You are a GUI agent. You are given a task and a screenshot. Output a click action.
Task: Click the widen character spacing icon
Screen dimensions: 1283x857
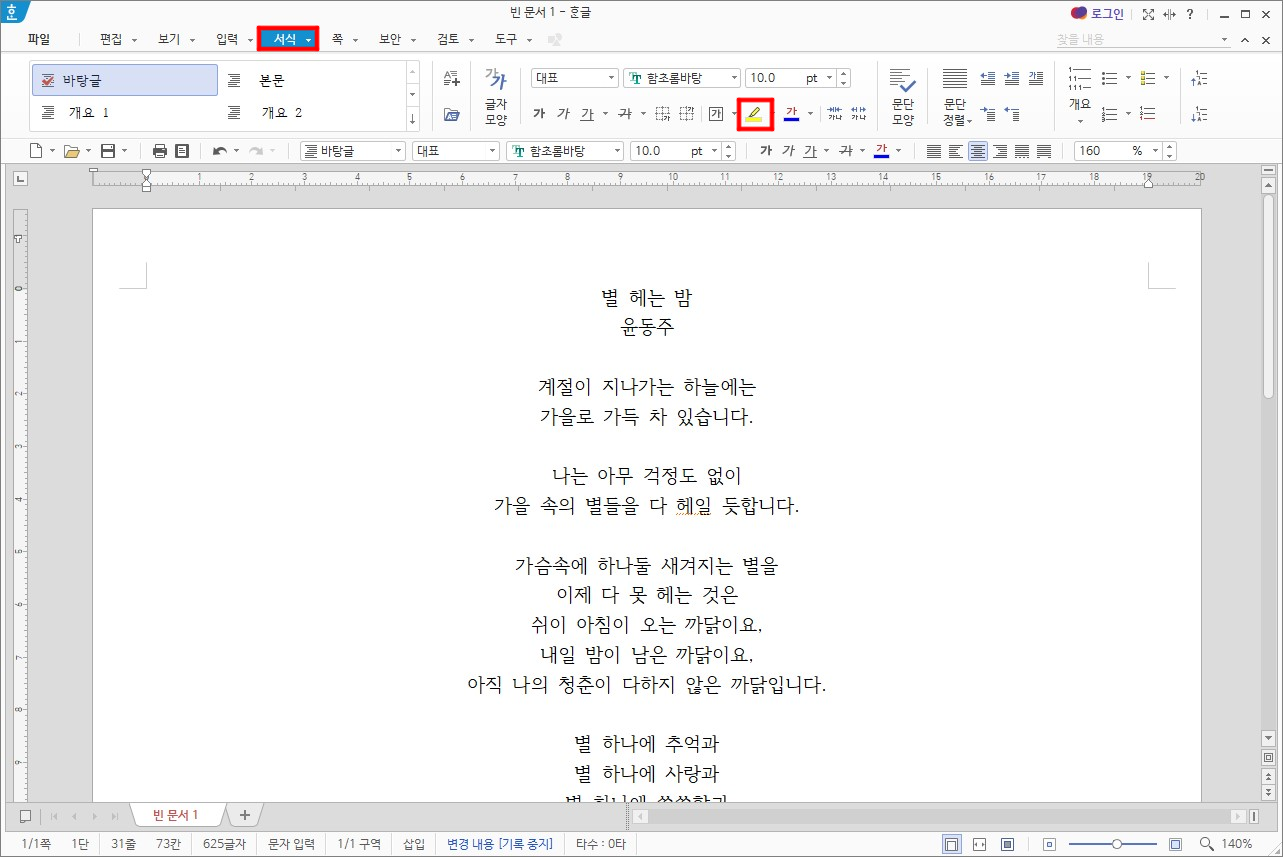[858, 113]
